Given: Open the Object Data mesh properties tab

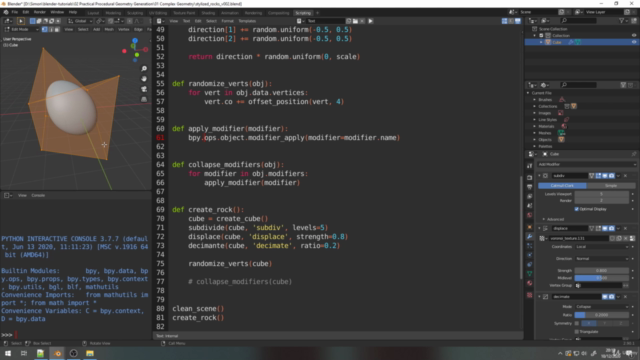Looking at the screenshot, I should (x=529, y=274).
